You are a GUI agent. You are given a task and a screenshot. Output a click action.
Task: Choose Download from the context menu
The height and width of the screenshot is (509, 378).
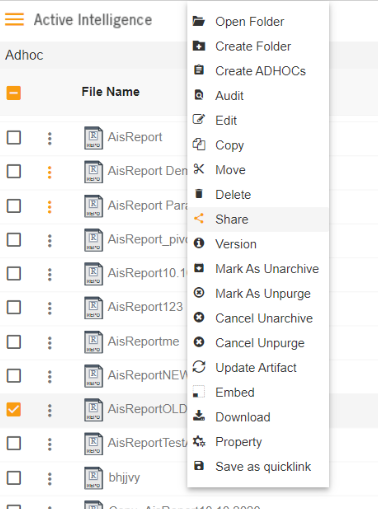[258, 417]
